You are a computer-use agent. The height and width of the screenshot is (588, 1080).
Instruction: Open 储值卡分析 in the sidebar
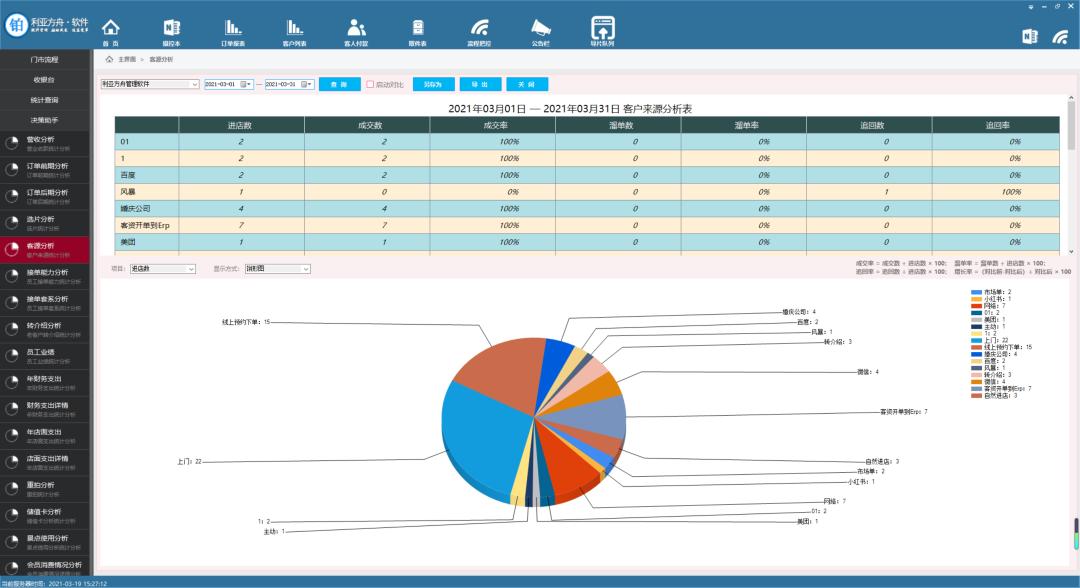(x=45, y=516)
